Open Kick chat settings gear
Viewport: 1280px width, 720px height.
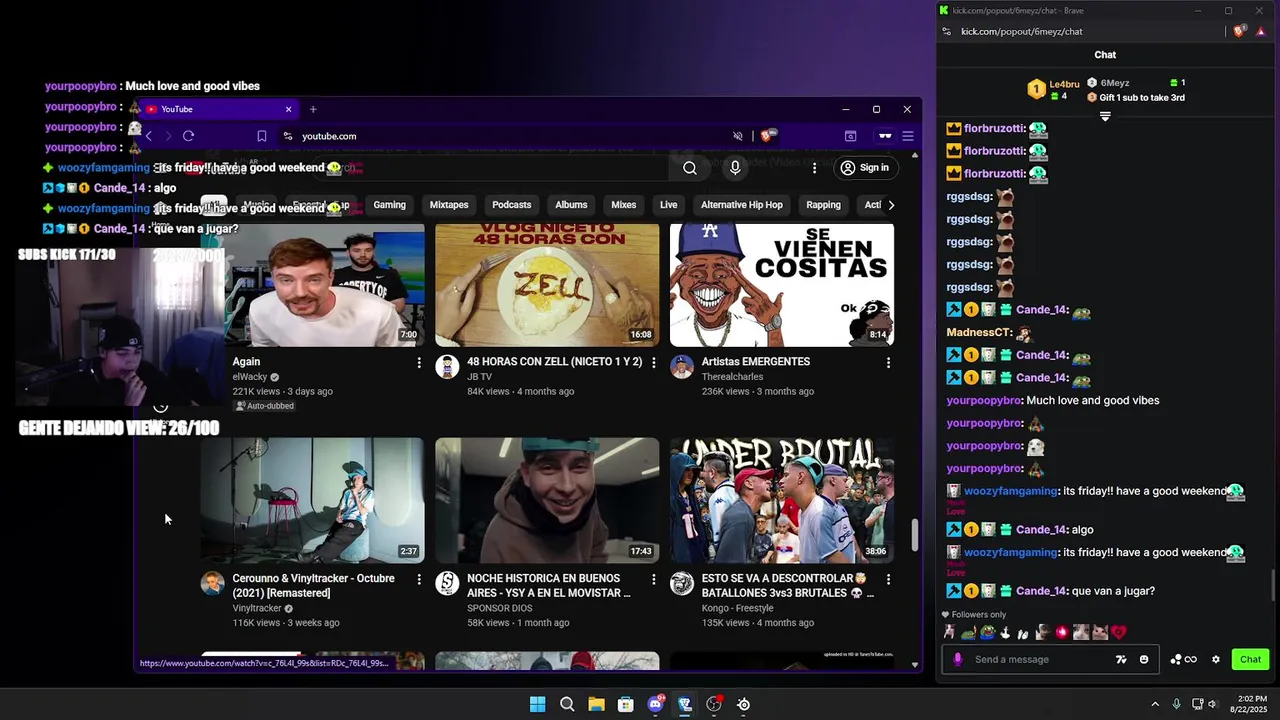pos(1216,659)
